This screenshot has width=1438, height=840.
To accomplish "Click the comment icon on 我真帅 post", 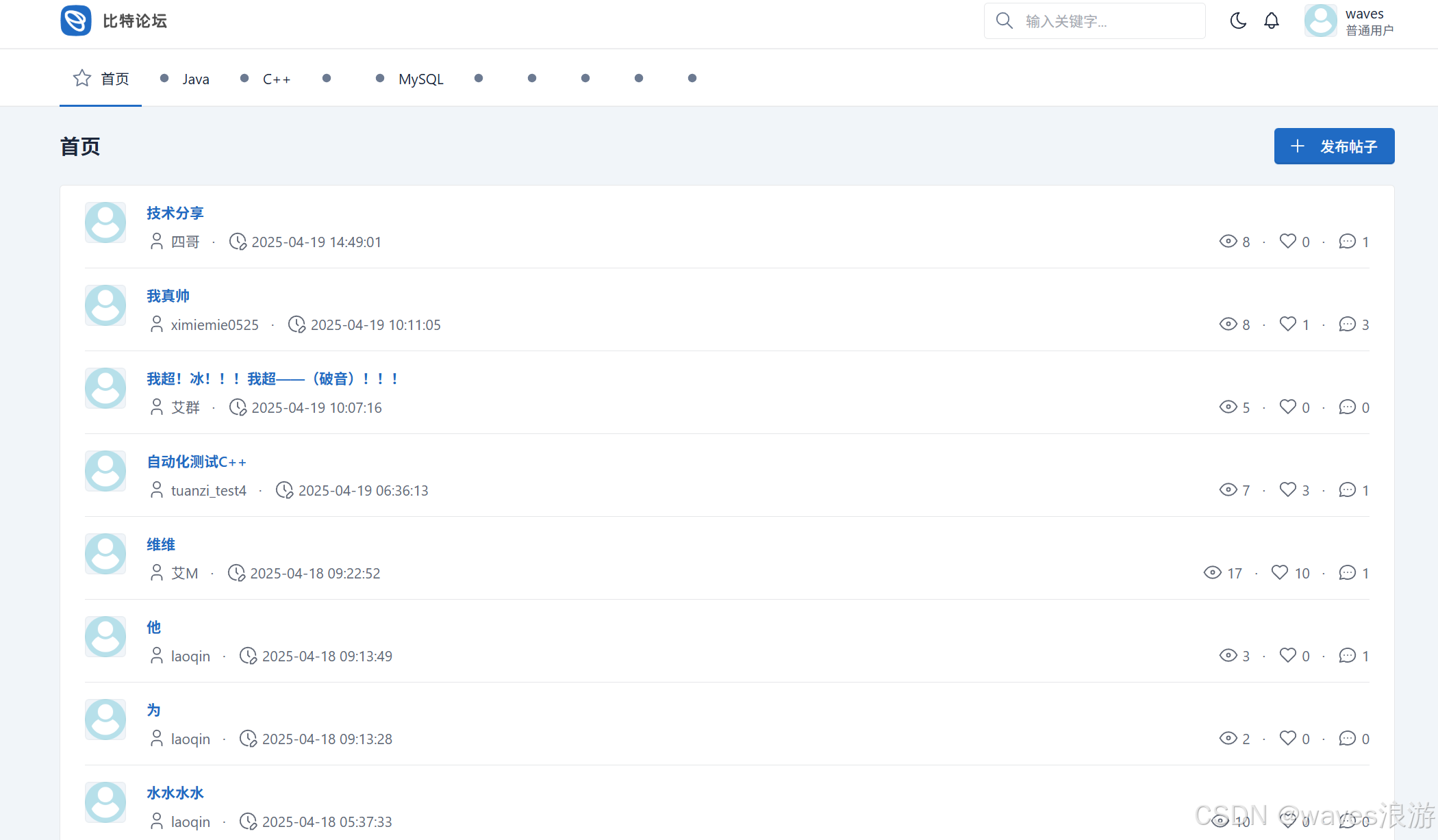I will [x=1347, y=324].
